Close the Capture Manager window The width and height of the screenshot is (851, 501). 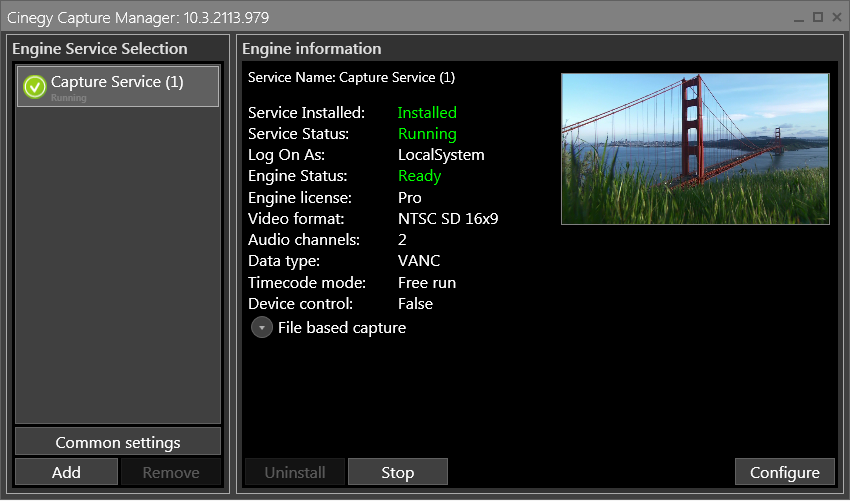click(x=837, y=17)
